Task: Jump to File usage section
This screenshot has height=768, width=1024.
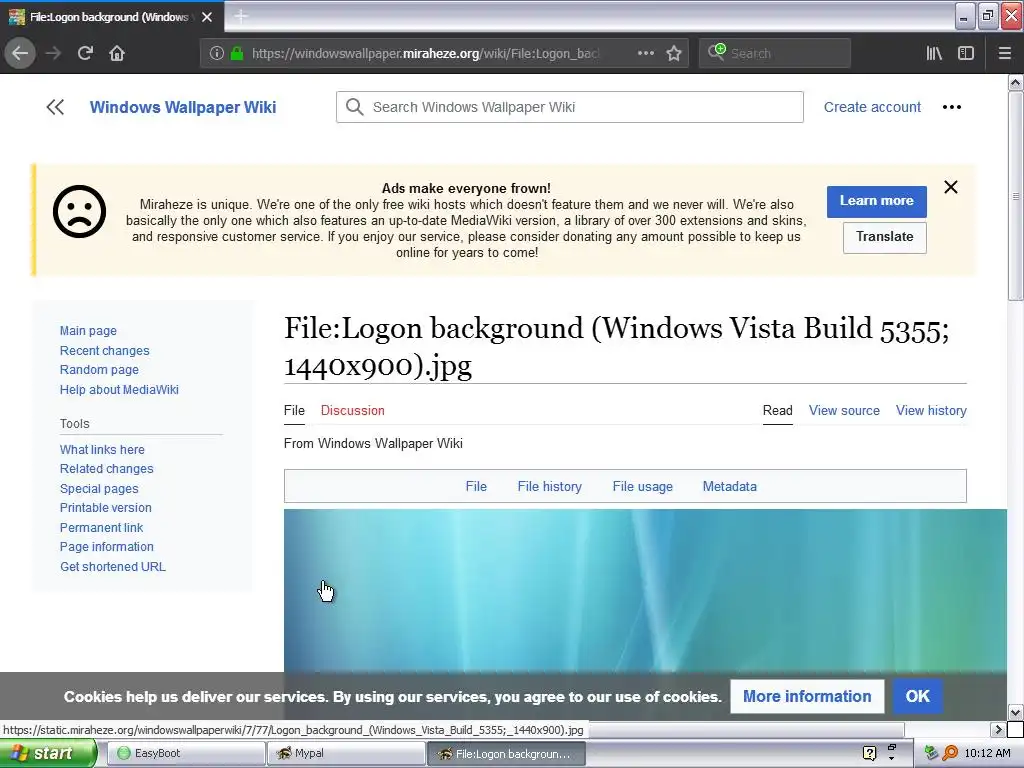Action: click(643, 487)
